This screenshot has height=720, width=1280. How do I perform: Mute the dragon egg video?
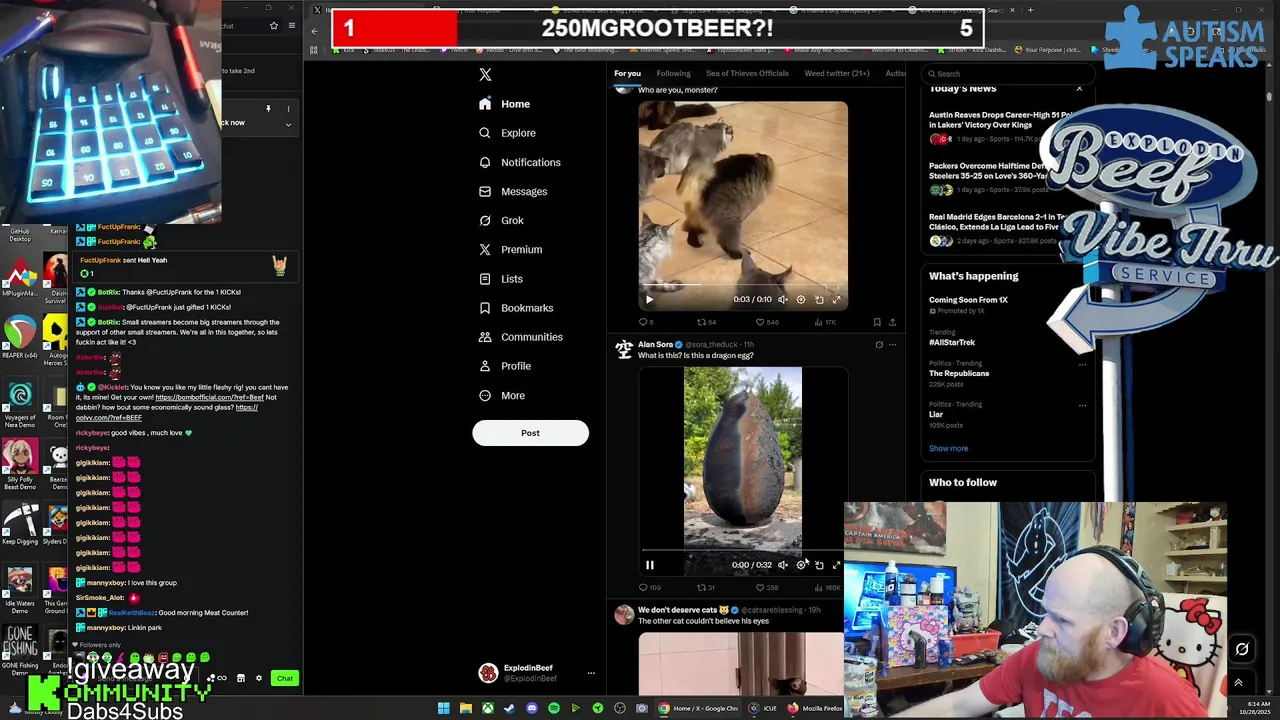pyautogui.click(x=783, y=565)
